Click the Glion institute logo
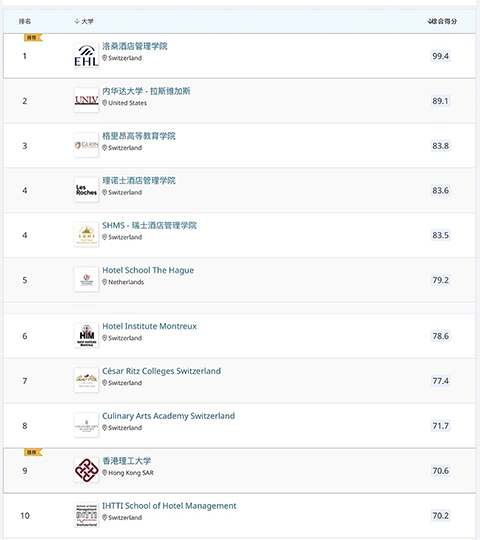The width and height of the screenshot is (480, 540). (x=86, y=145)
